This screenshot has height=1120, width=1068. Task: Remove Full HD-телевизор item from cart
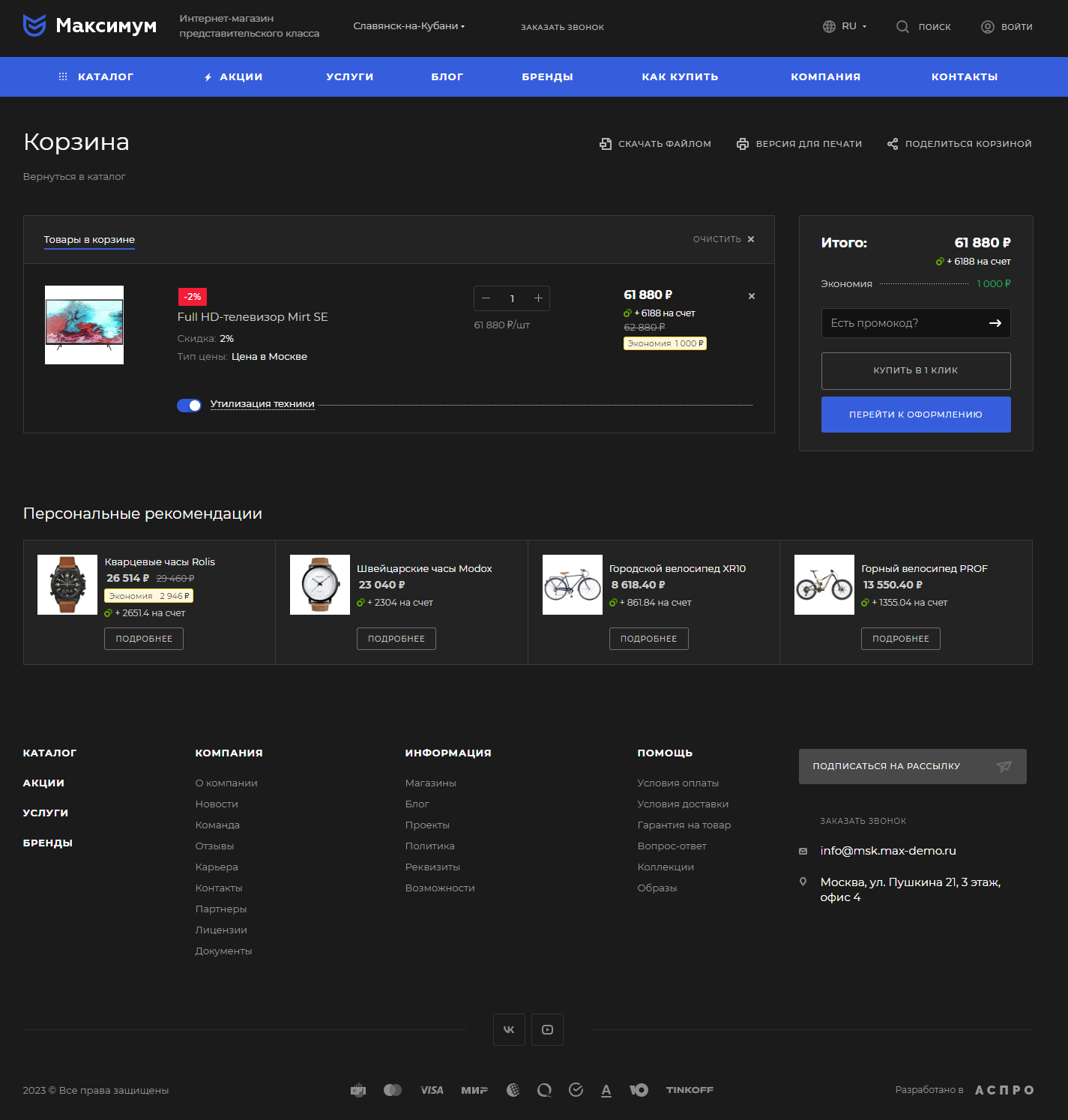tap(752, 296)
